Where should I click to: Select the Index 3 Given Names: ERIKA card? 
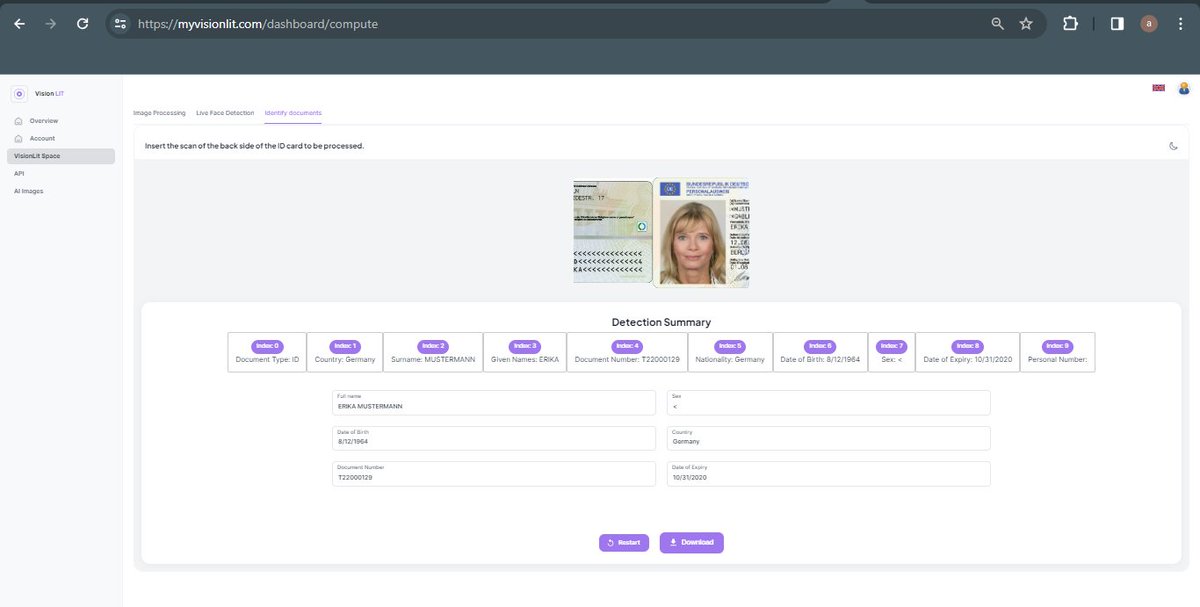pyautogui.click(x=525, y=352)
